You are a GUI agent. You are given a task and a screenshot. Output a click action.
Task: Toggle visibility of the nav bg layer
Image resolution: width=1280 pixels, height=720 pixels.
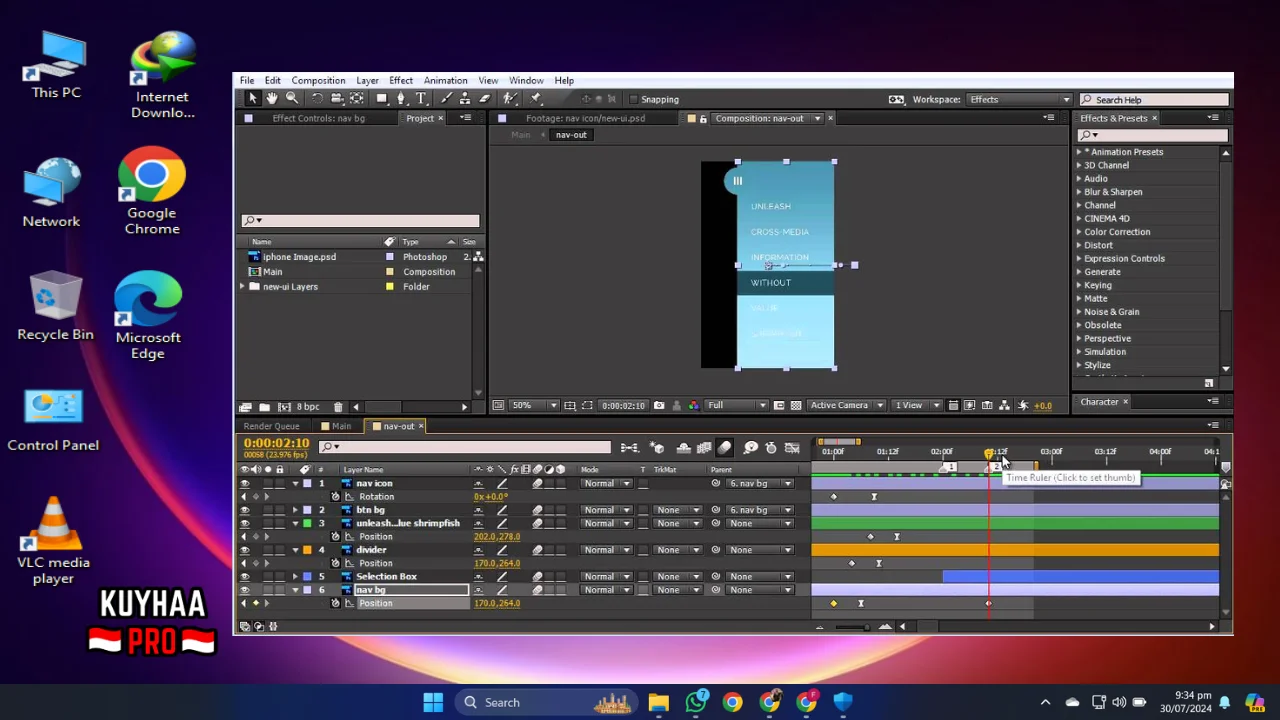pyautogui.click(x=245, y=590)
